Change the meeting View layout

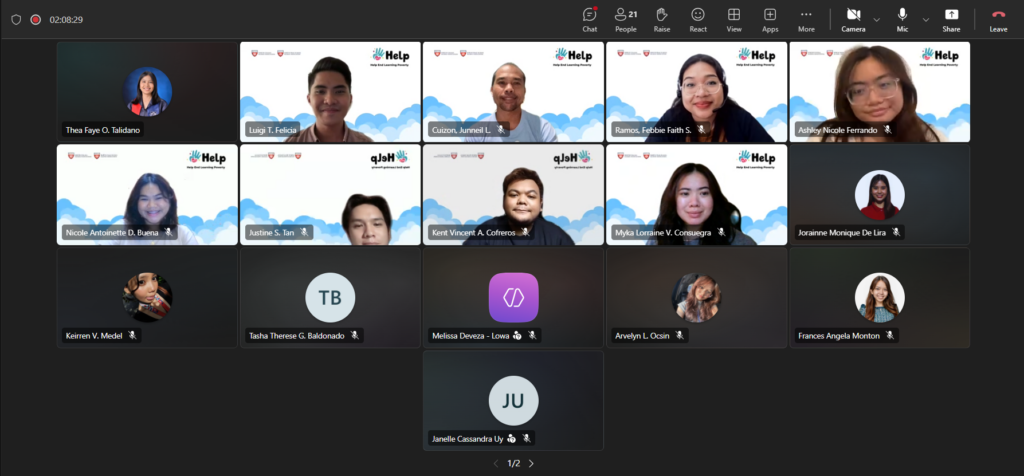[734, 20]
